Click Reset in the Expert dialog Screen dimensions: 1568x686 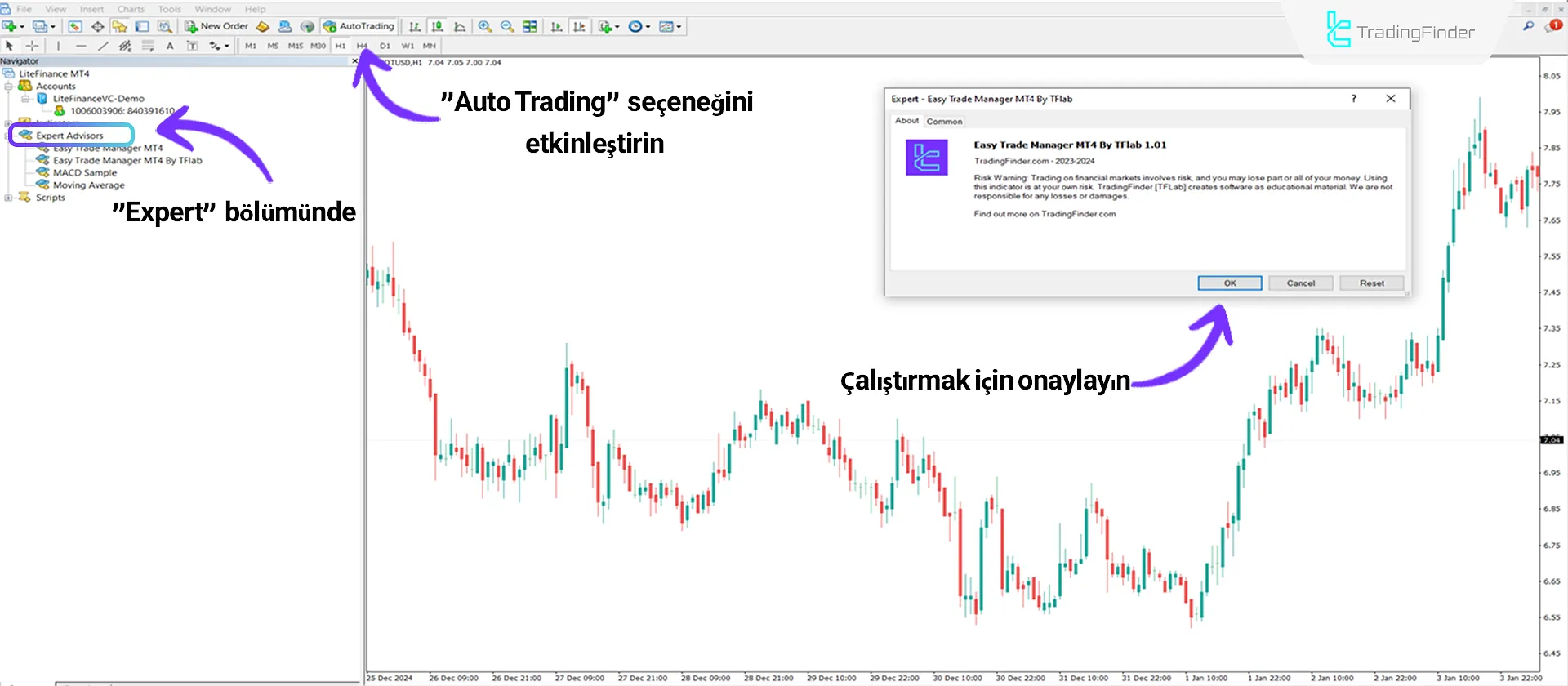click(x=1372, y=283)
